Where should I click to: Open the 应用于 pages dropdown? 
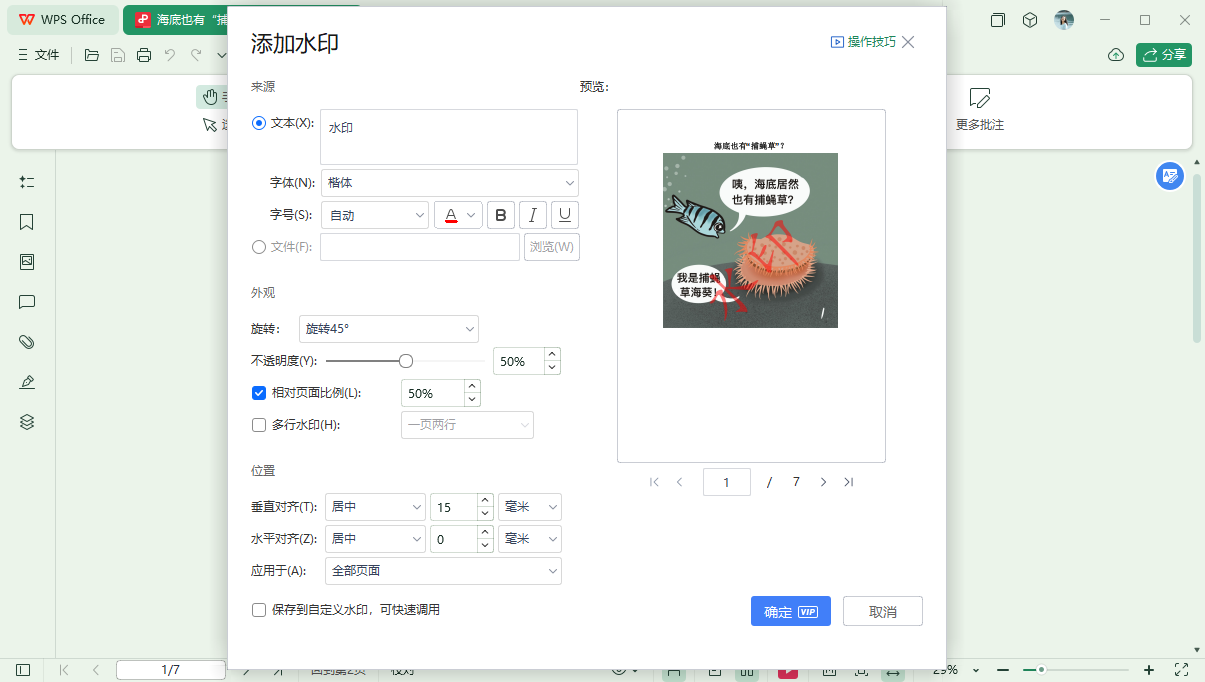tap(443, 571)
